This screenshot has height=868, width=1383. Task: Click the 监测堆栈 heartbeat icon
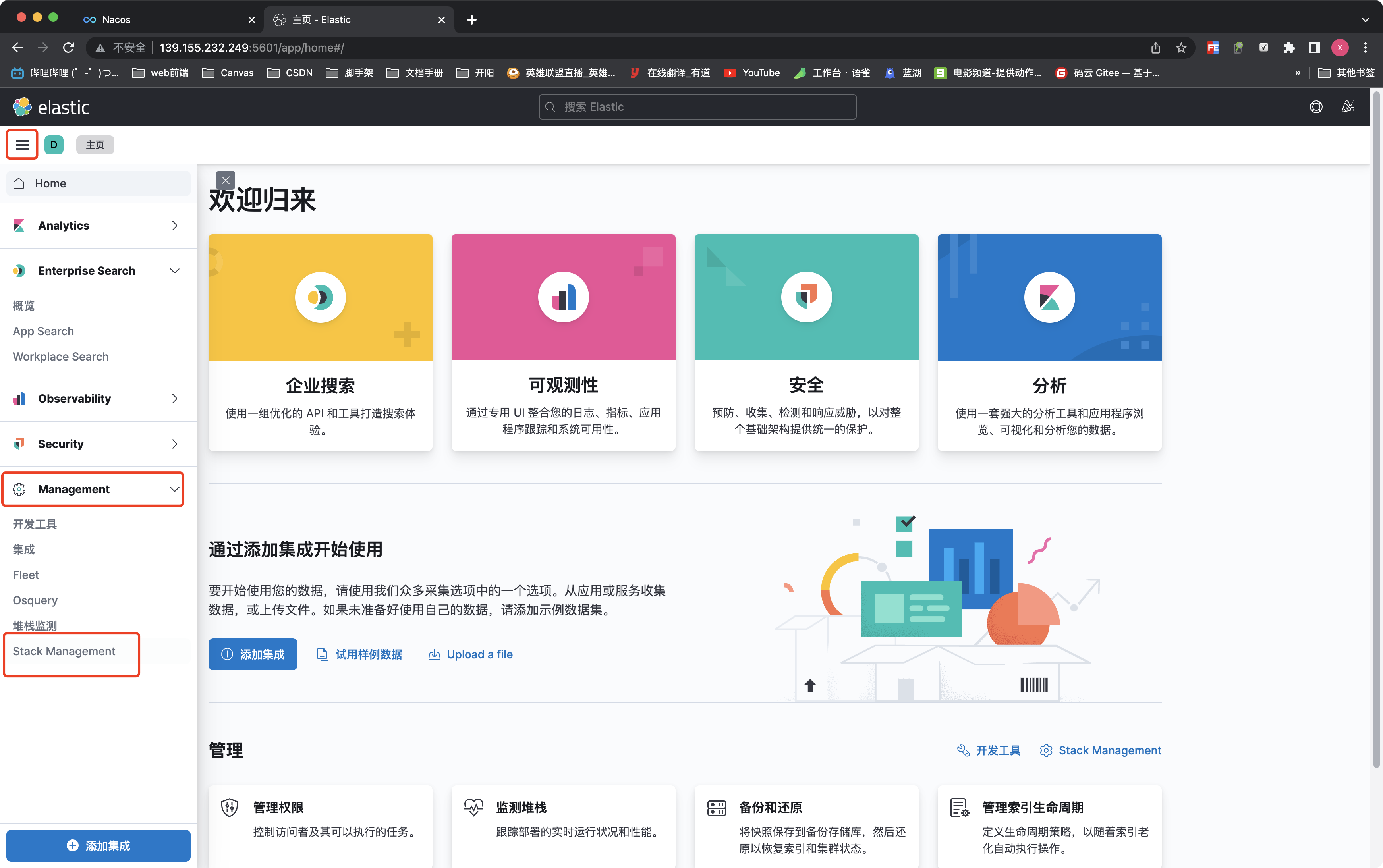tap(473, 807)
